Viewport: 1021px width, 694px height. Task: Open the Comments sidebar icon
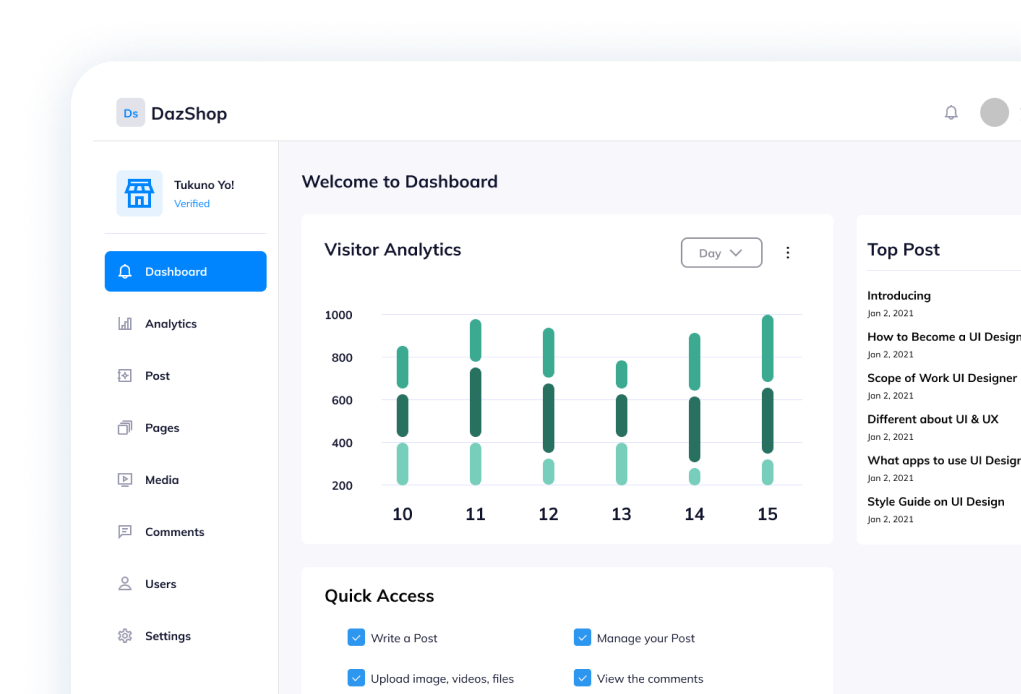(125, 532)
